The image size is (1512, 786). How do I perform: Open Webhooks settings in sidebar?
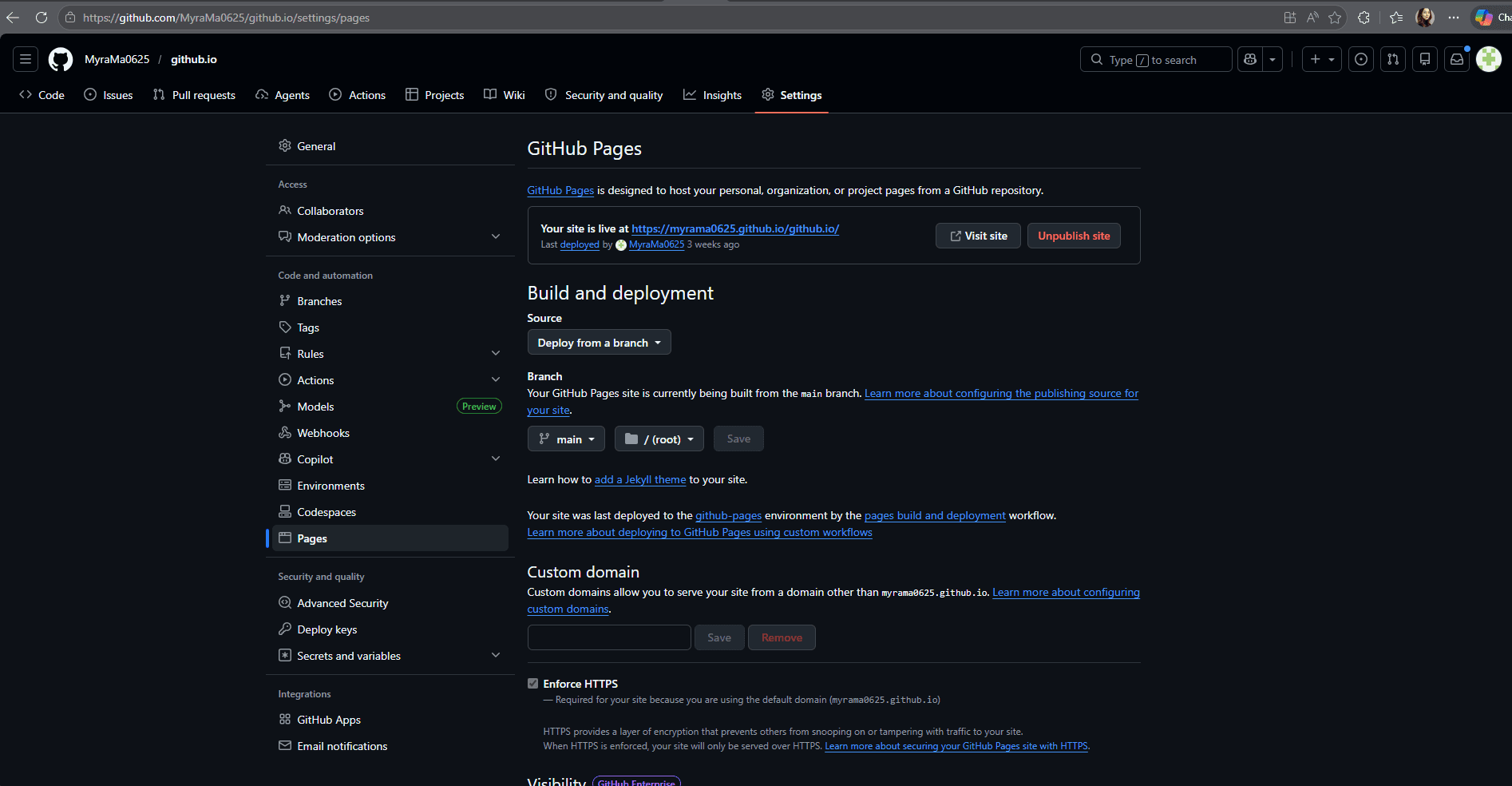click(x=390, y=433)
